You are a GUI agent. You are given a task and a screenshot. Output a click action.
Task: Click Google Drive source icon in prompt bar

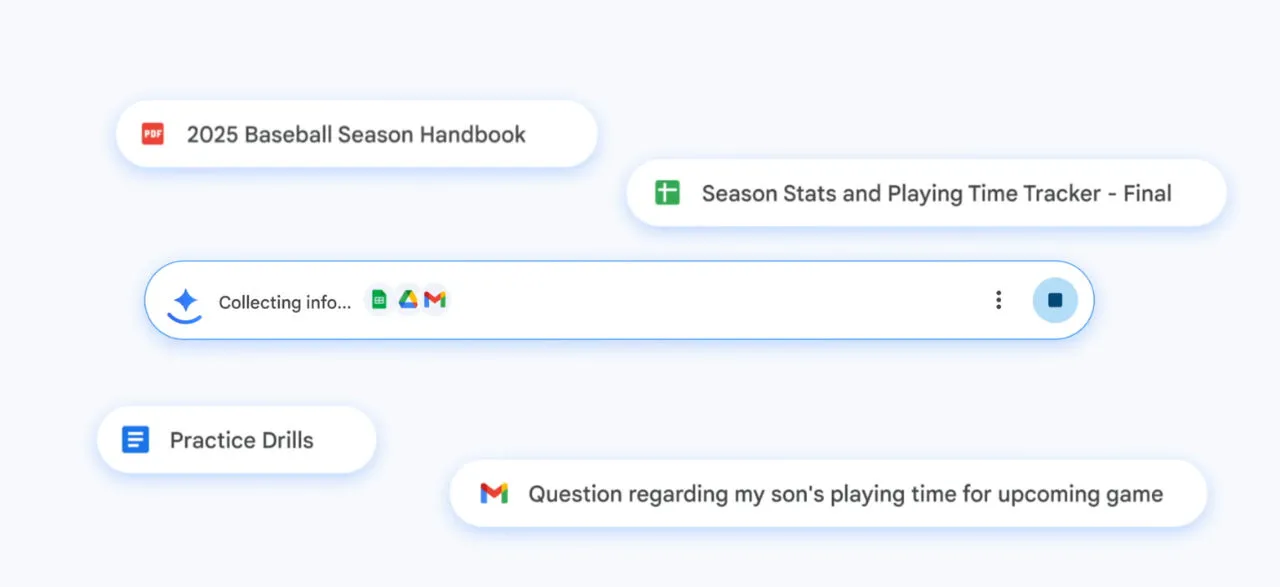pos(407,300)
